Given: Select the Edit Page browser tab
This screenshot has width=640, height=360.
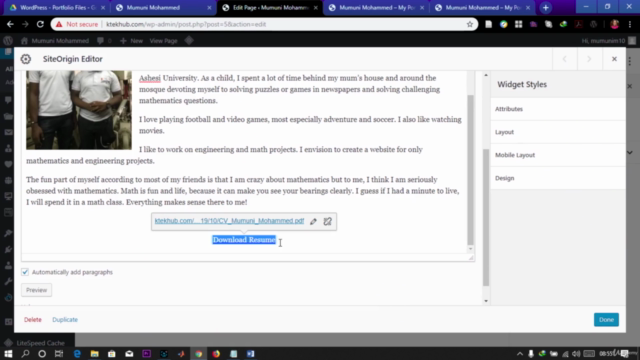Looking at the screenshot, I should pos(270,7).
